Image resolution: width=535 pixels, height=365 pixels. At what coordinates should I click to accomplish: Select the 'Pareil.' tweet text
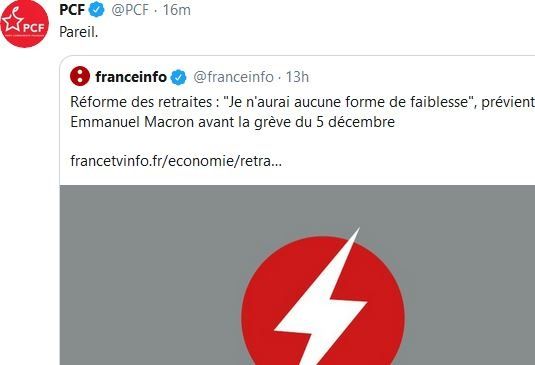pos(79,32)
